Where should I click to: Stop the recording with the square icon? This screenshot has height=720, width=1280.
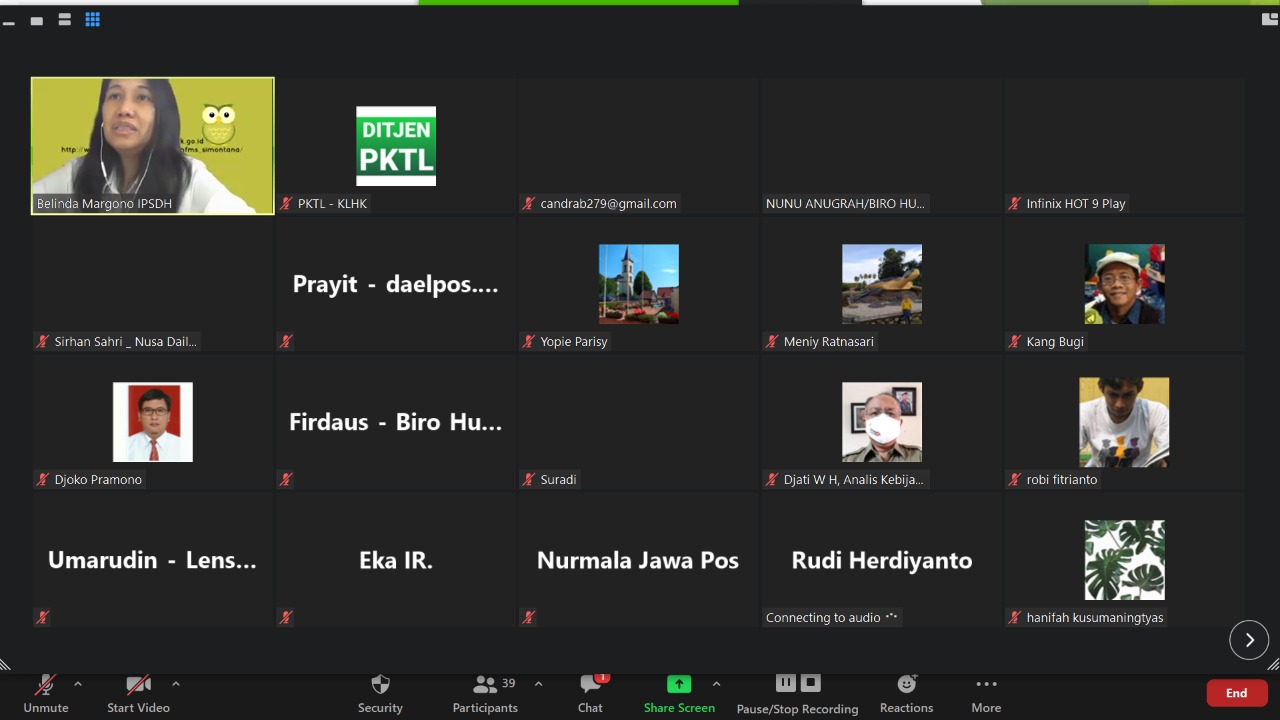[x=811, y=683]
